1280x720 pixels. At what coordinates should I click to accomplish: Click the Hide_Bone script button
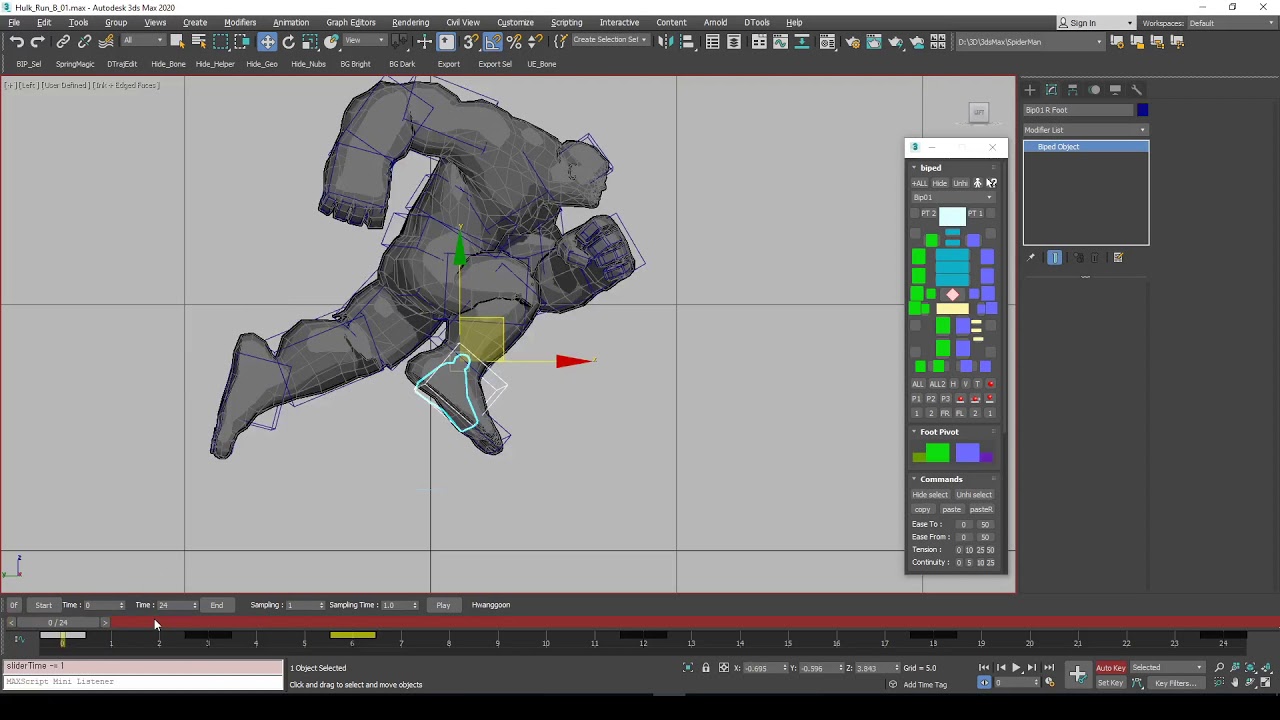point(168,64)
